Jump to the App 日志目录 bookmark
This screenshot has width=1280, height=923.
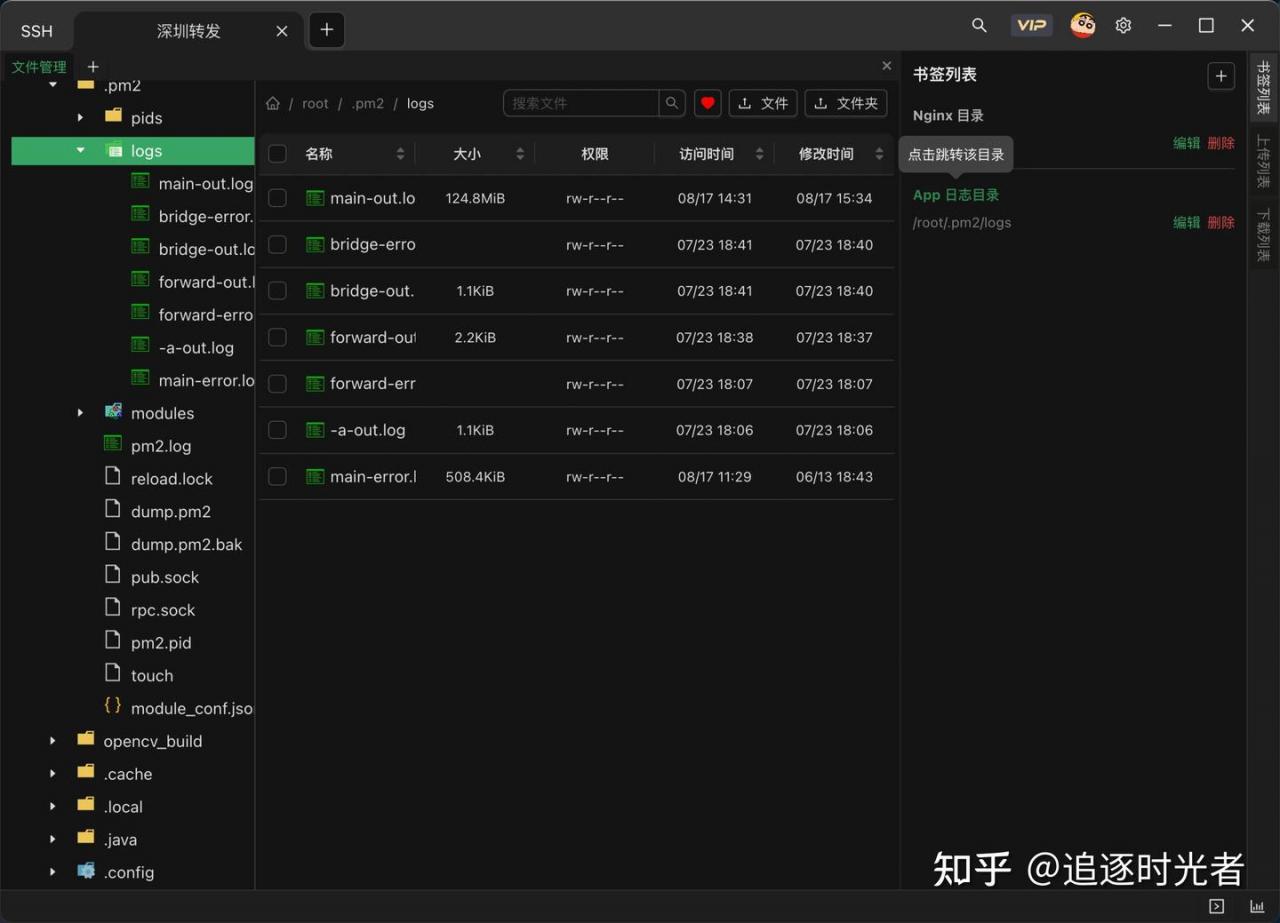[956, 195]
